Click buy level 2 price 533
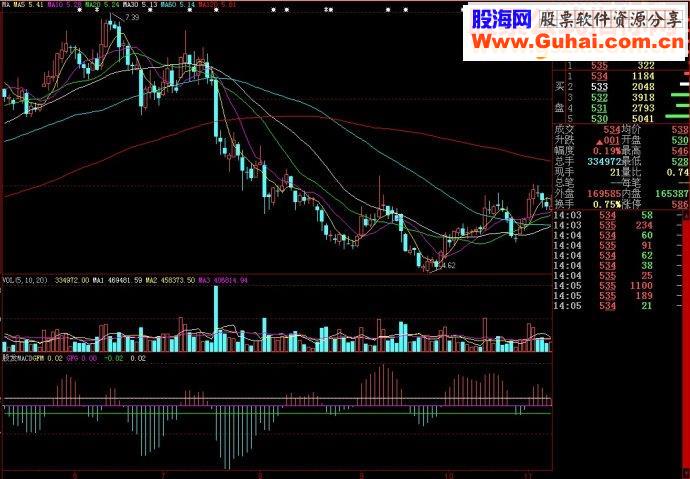Screen dimensions: 690x479 coord(599,87)
